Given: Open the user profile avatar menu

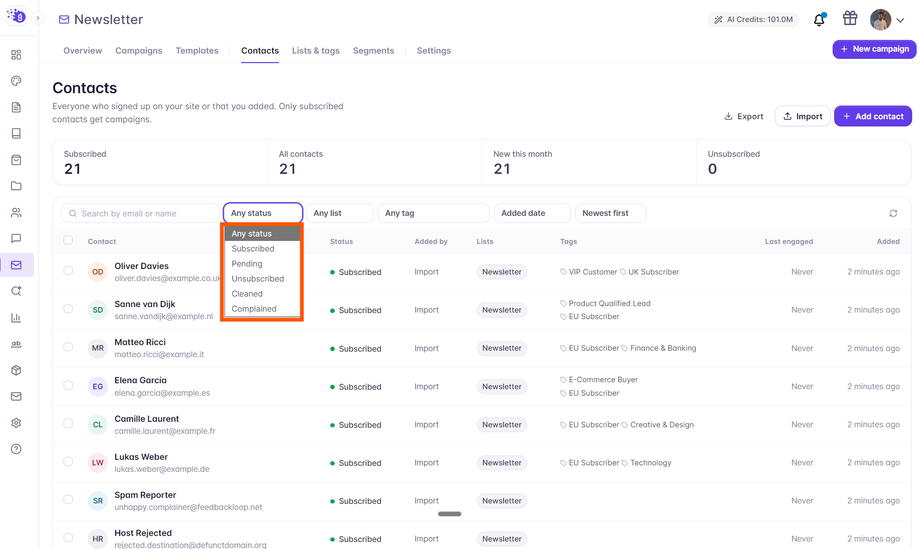Looking at the screenshot, I should pos(887,19).
